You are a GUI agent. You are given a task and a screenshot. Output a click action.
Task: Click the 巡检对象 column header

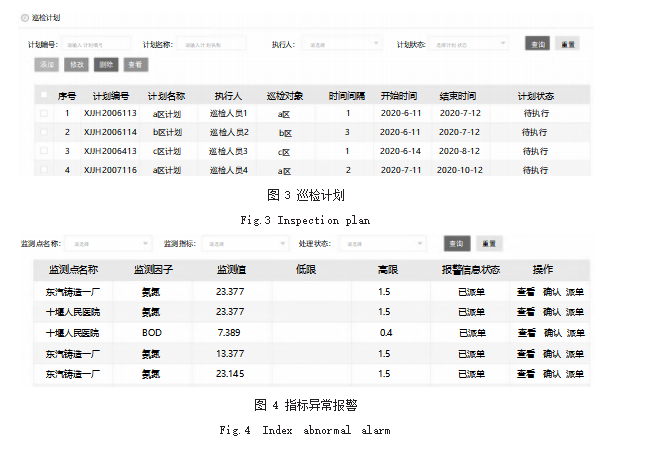click(285, 96)
